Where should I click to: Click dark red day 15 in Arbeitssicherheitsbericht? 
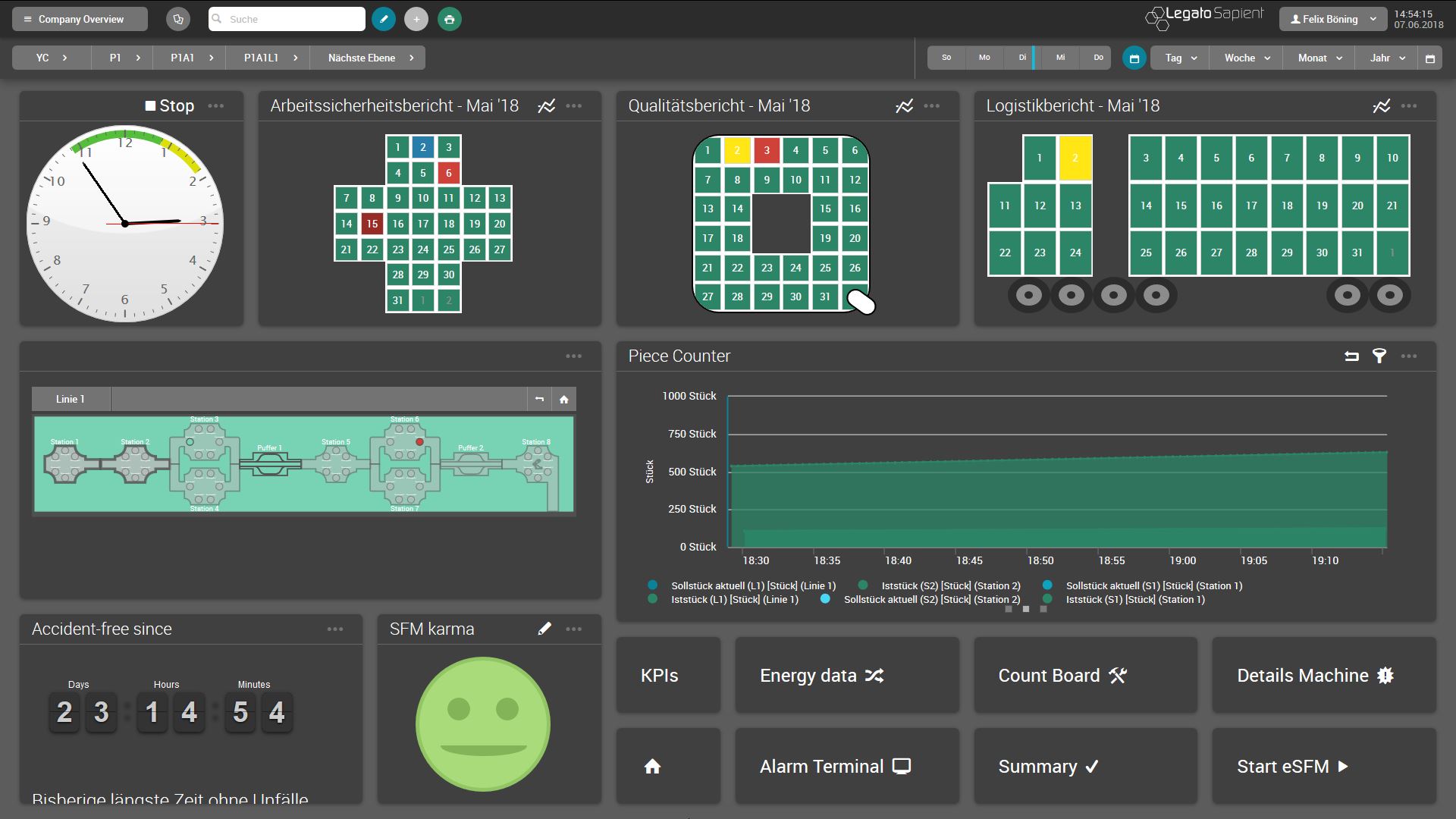pos(372,224)
